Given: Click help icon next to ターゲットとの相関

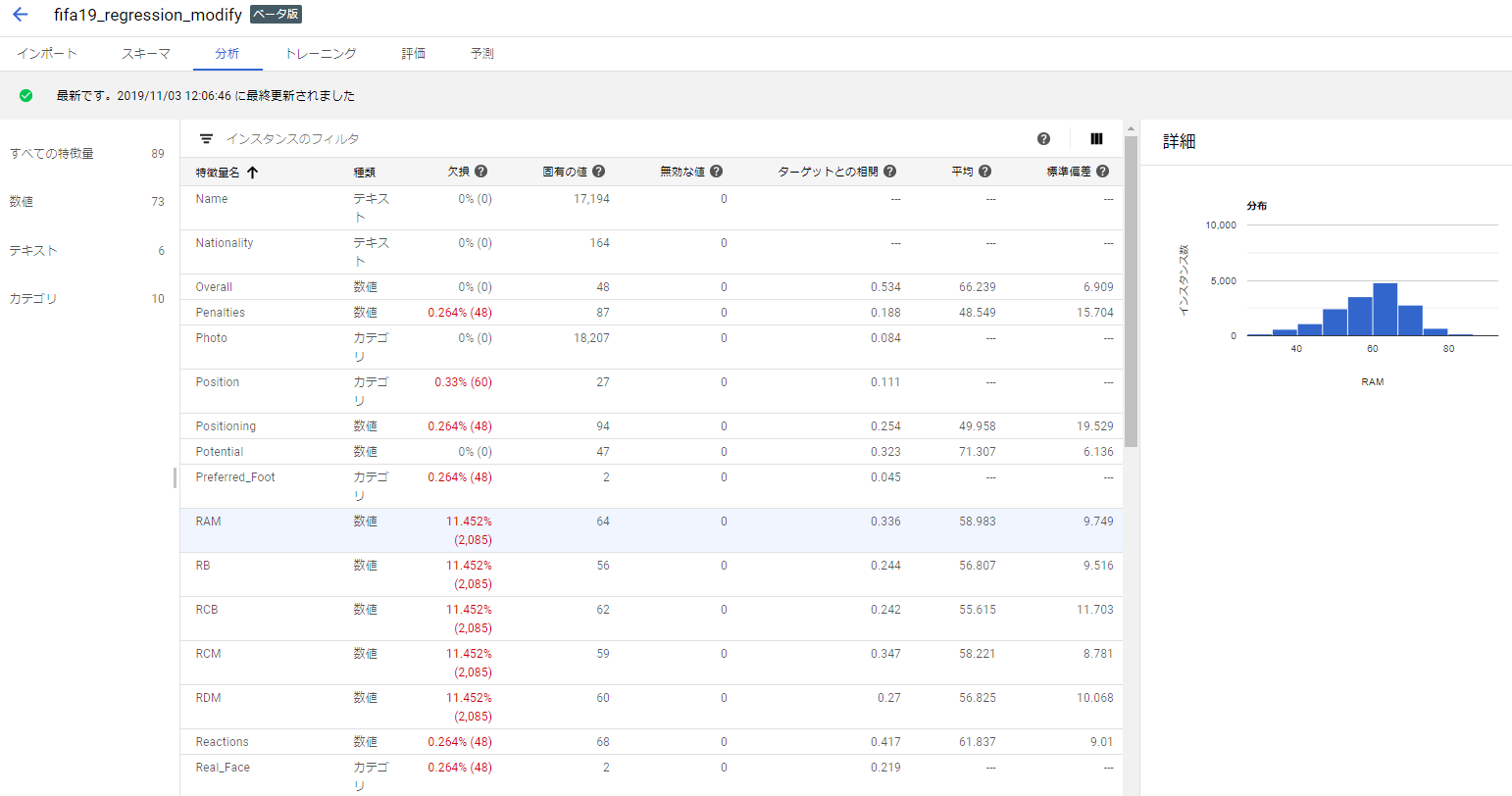Looking at the screenshot, I should click(889, 171).
